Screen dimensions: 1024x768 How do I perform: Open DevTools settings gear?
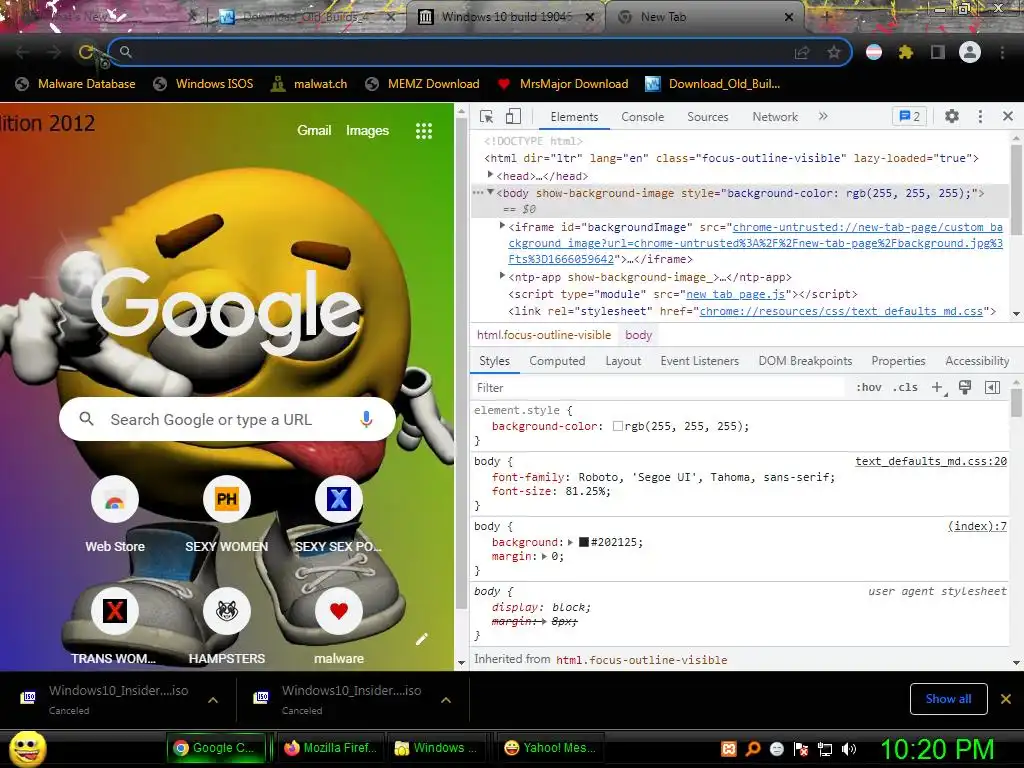[952, 116]
